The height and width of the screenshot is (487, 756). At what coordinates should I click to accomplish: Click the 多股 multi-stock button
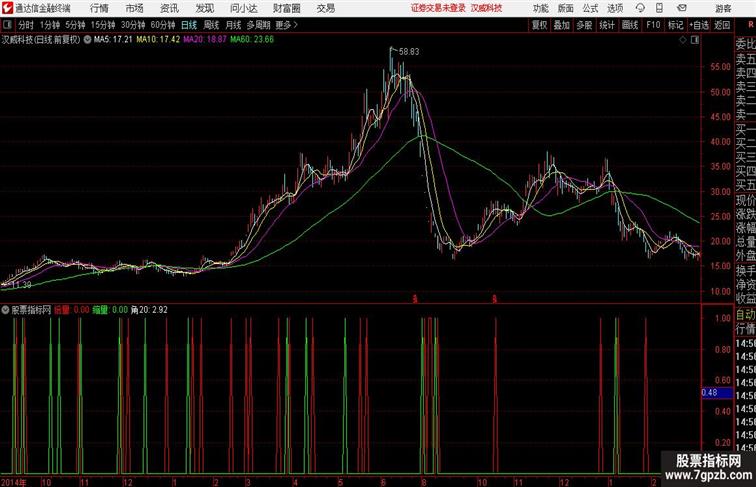pyautogui.click(x=584, y=25)
